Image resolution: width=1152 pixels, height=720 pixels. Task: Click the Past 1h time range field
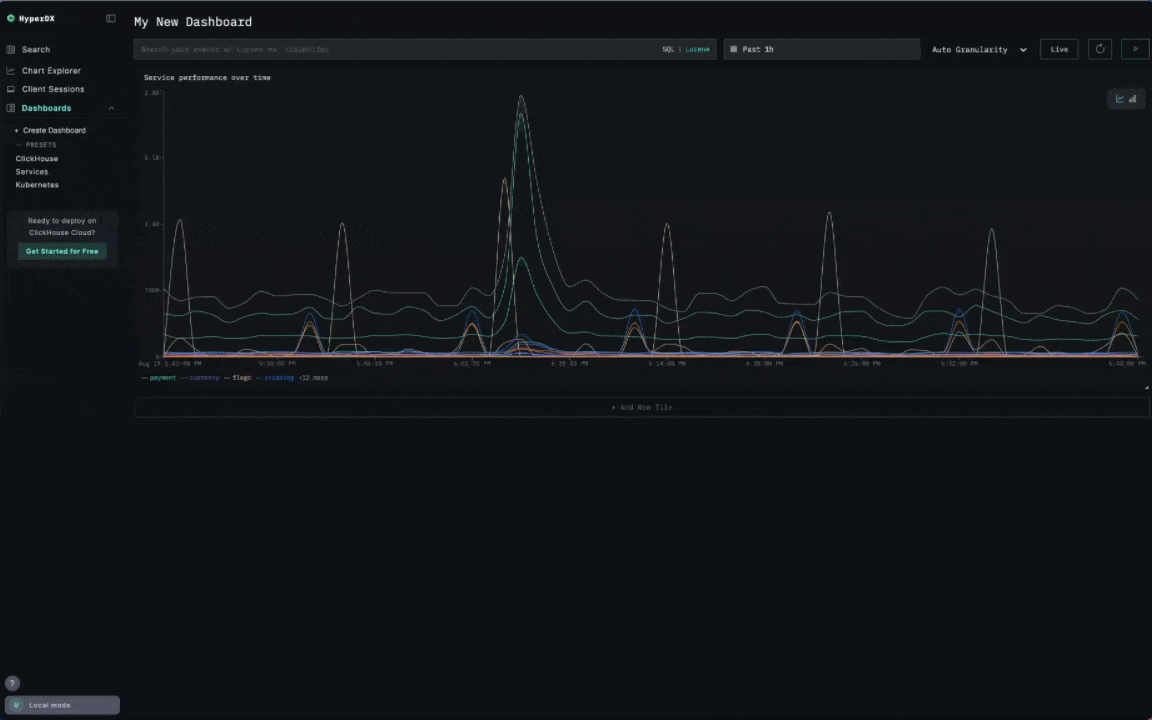(821, 49)
